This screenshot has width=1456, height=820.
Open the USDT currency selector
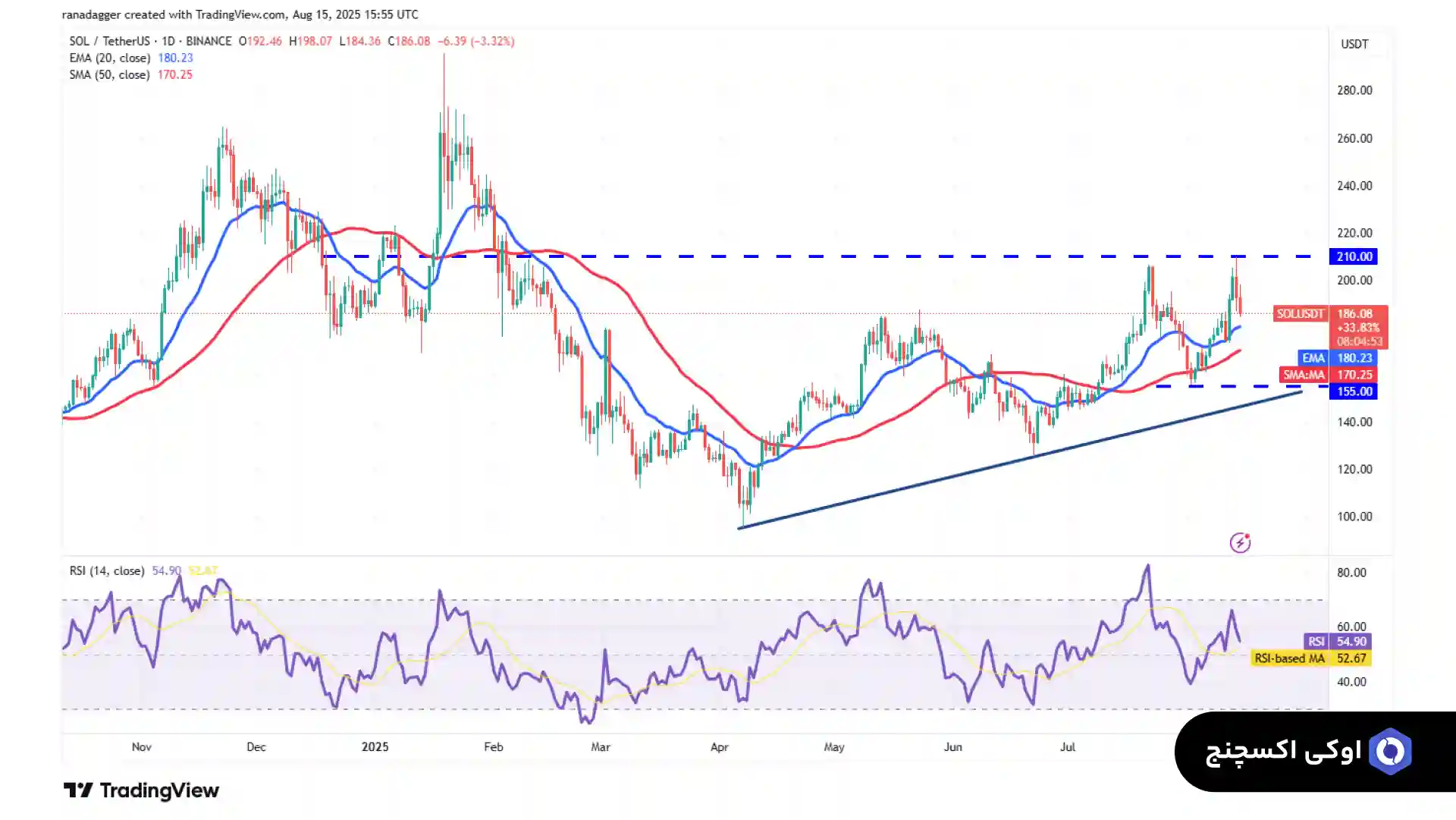1354,44
